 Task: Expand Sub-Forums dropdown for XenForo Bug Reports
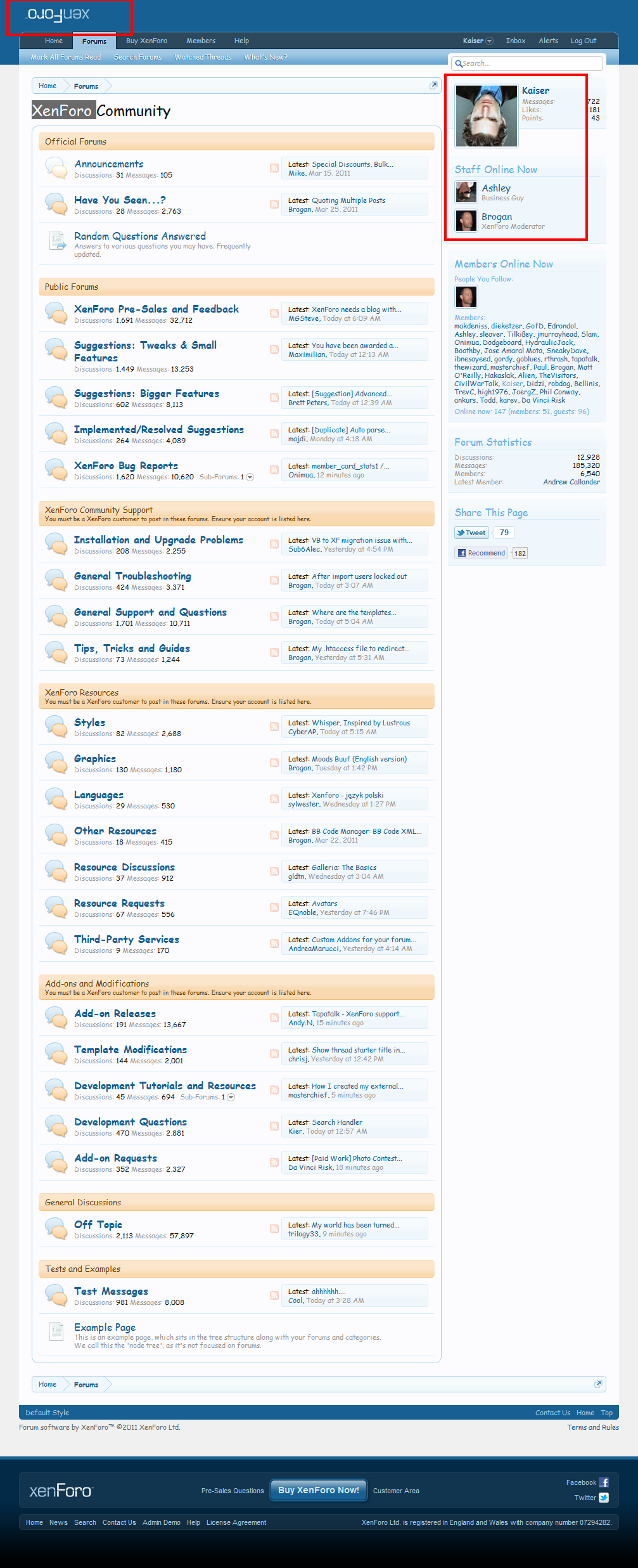coord(250,477)
